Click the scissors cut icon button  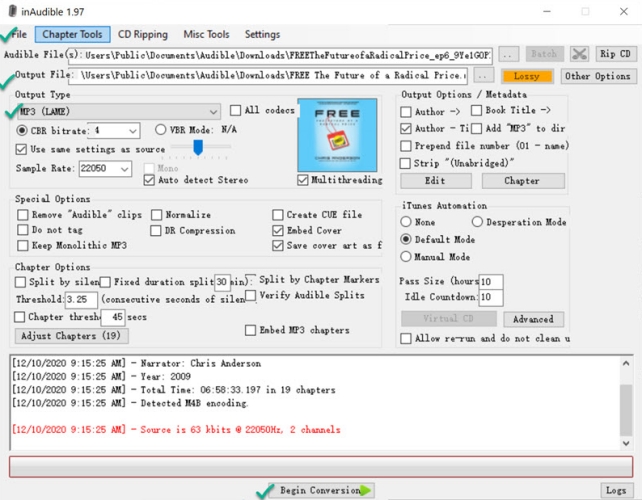[x=579, y=54]
